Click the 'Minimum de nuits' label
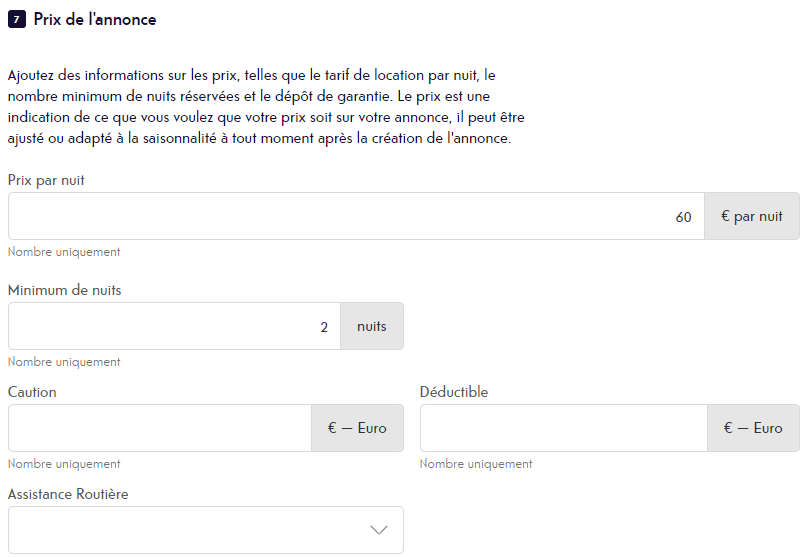807x557 pixels. pyautogui.click(x=65, y=290)
